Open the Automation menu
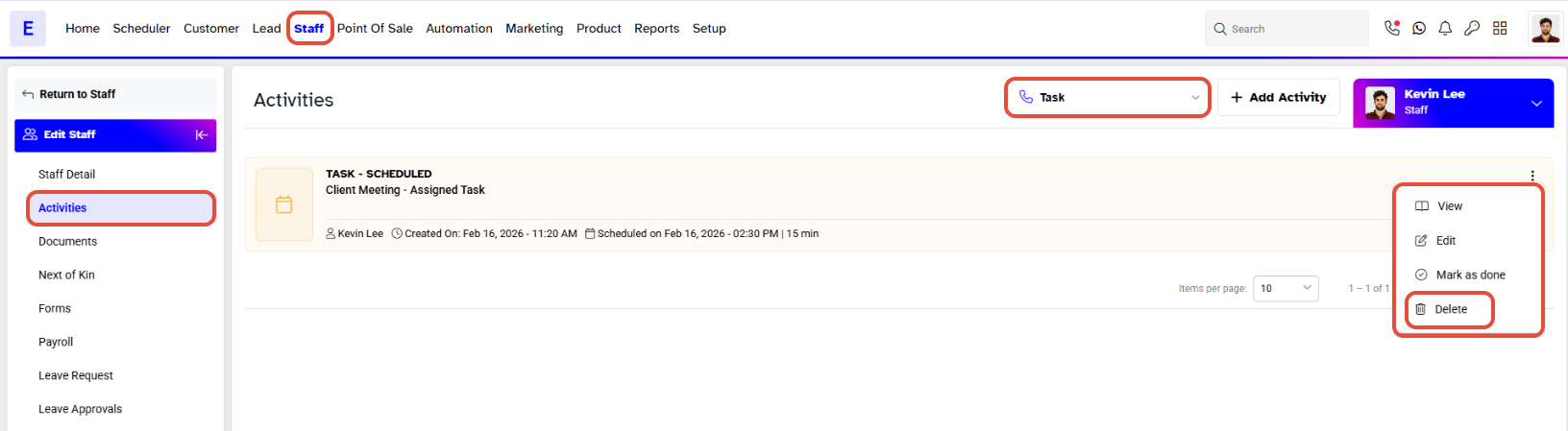The width and height of the screenshot is (1568, 431). pyautogui.click(x=459, y=29)
